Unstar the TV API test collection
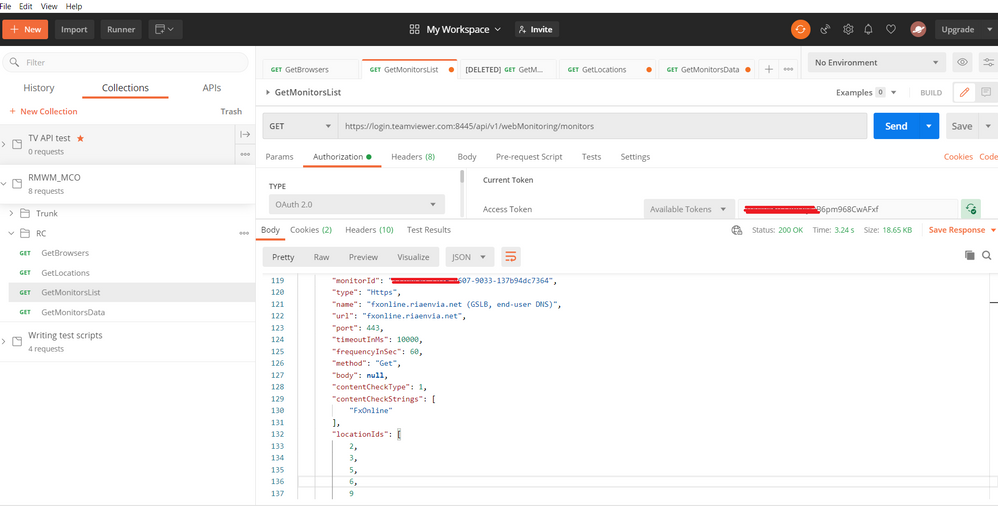This screenshot has width=998, height=506. [80, 138]
